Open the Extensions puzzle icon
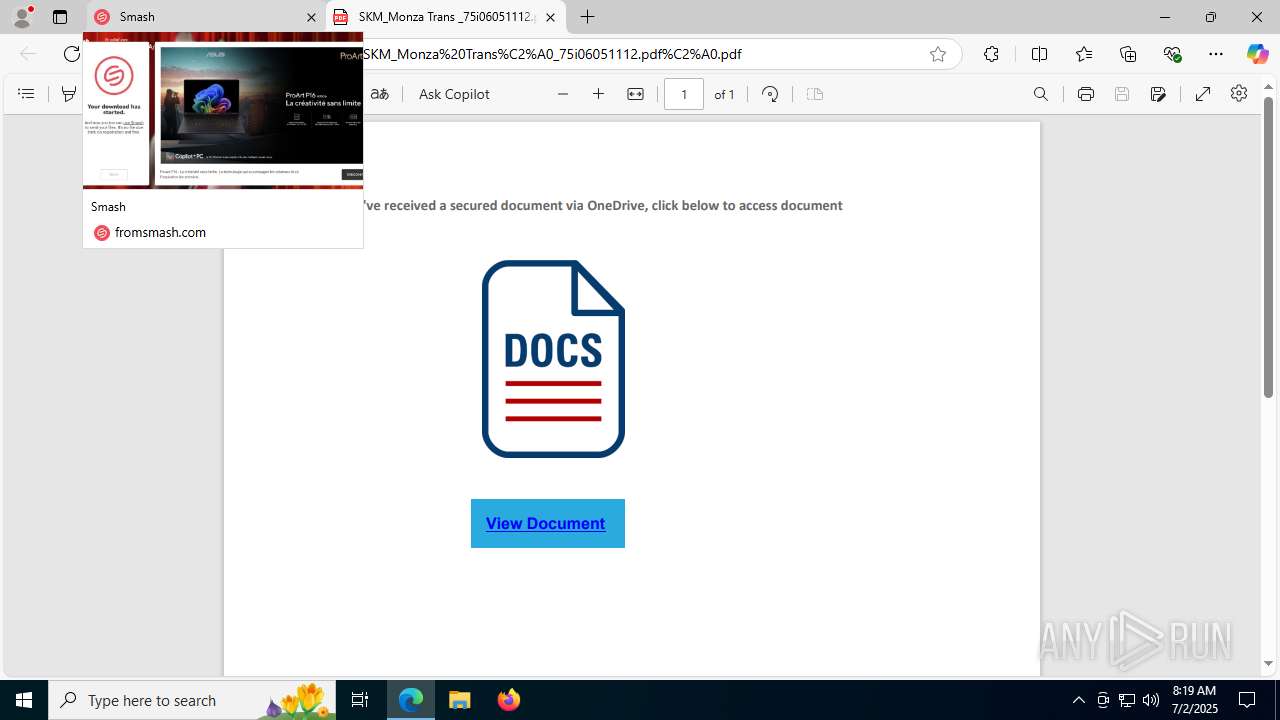 [991, 54]
